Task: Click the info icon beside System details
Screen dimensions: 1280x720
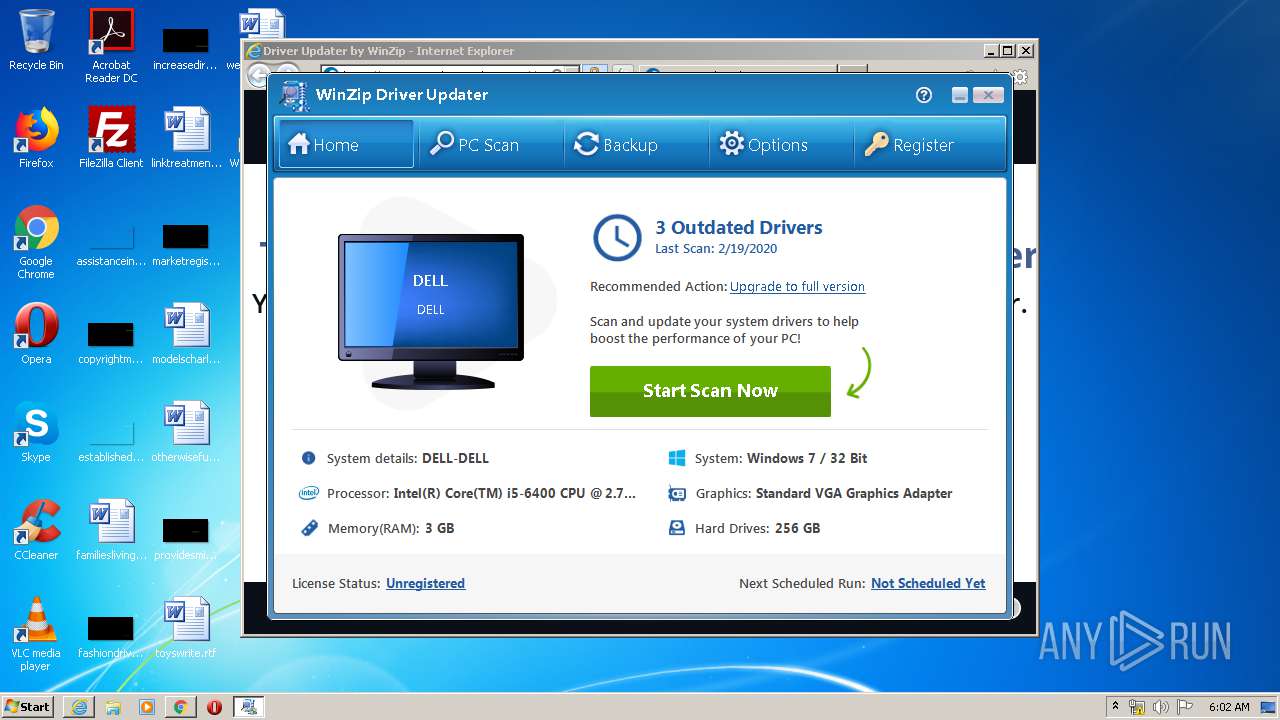Action: (x=308, y=459)
